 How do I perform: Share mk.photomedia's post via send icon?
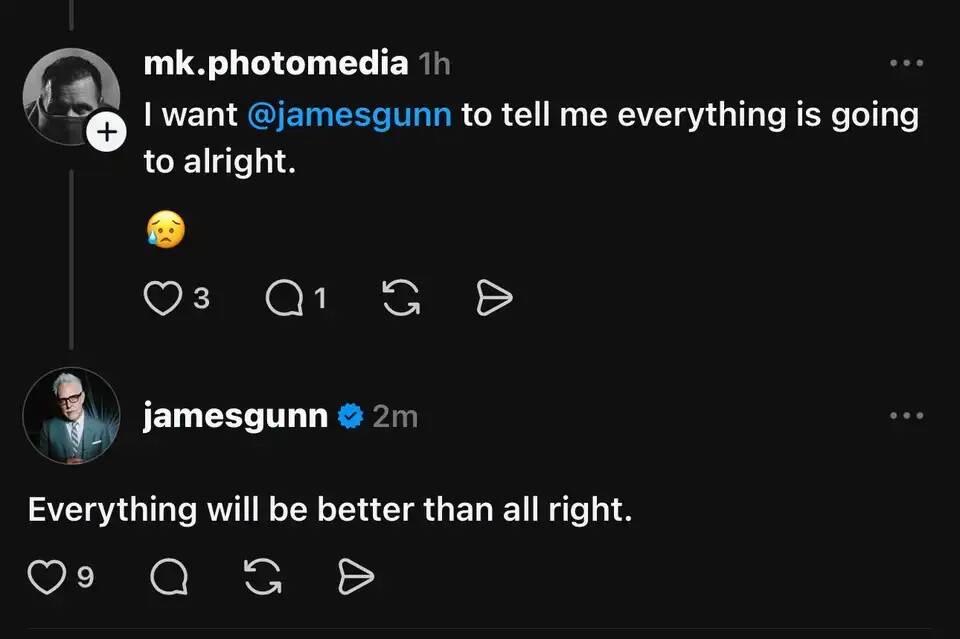495,298
